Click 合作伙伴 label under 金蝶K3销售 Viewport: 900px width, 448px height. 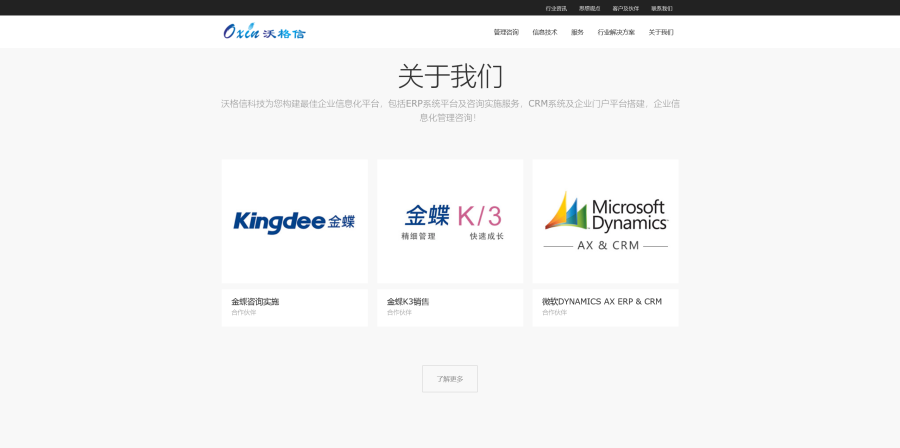coord(399,313)
